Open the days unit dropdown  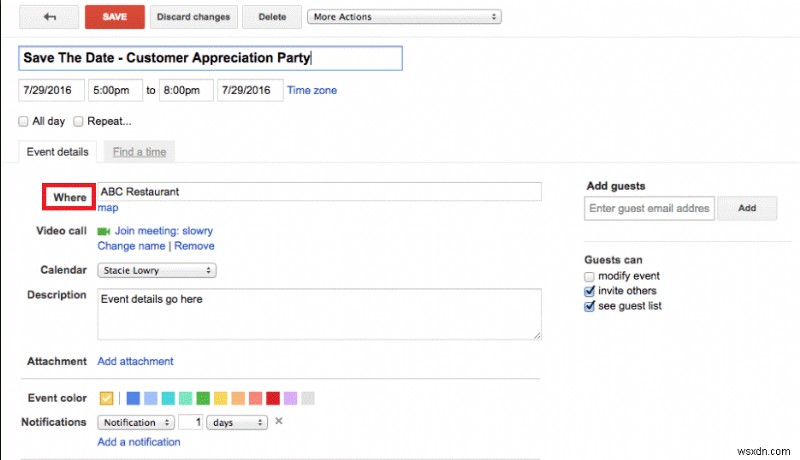(x=237, y=422)
